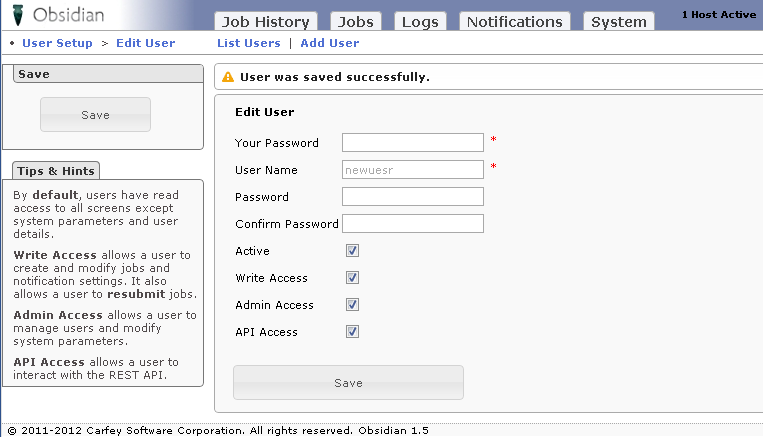The height and width of the screenshot is (437, 763).
Task: Click the Obsidian logo icon
Action: pyautogui.click(x=17, y=16)
